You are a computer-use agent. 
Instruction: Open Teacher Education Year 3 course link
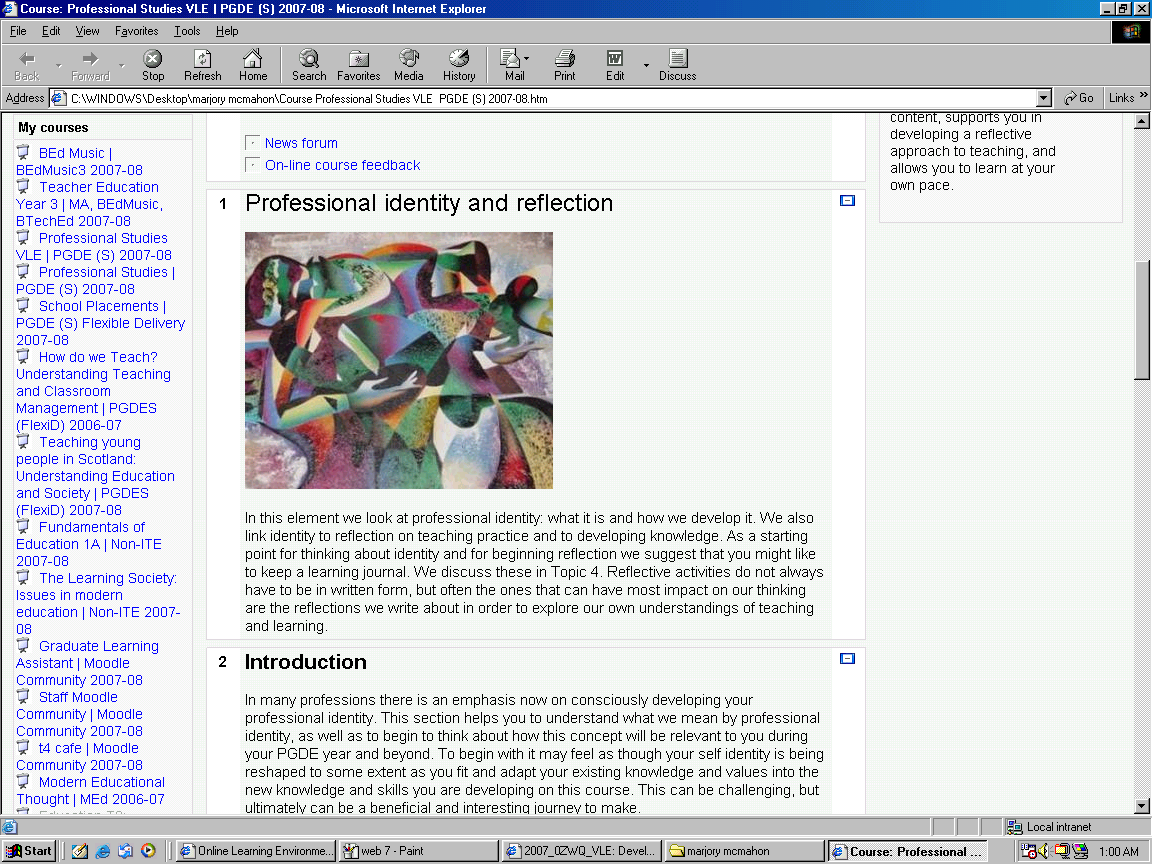pos(90,204)
